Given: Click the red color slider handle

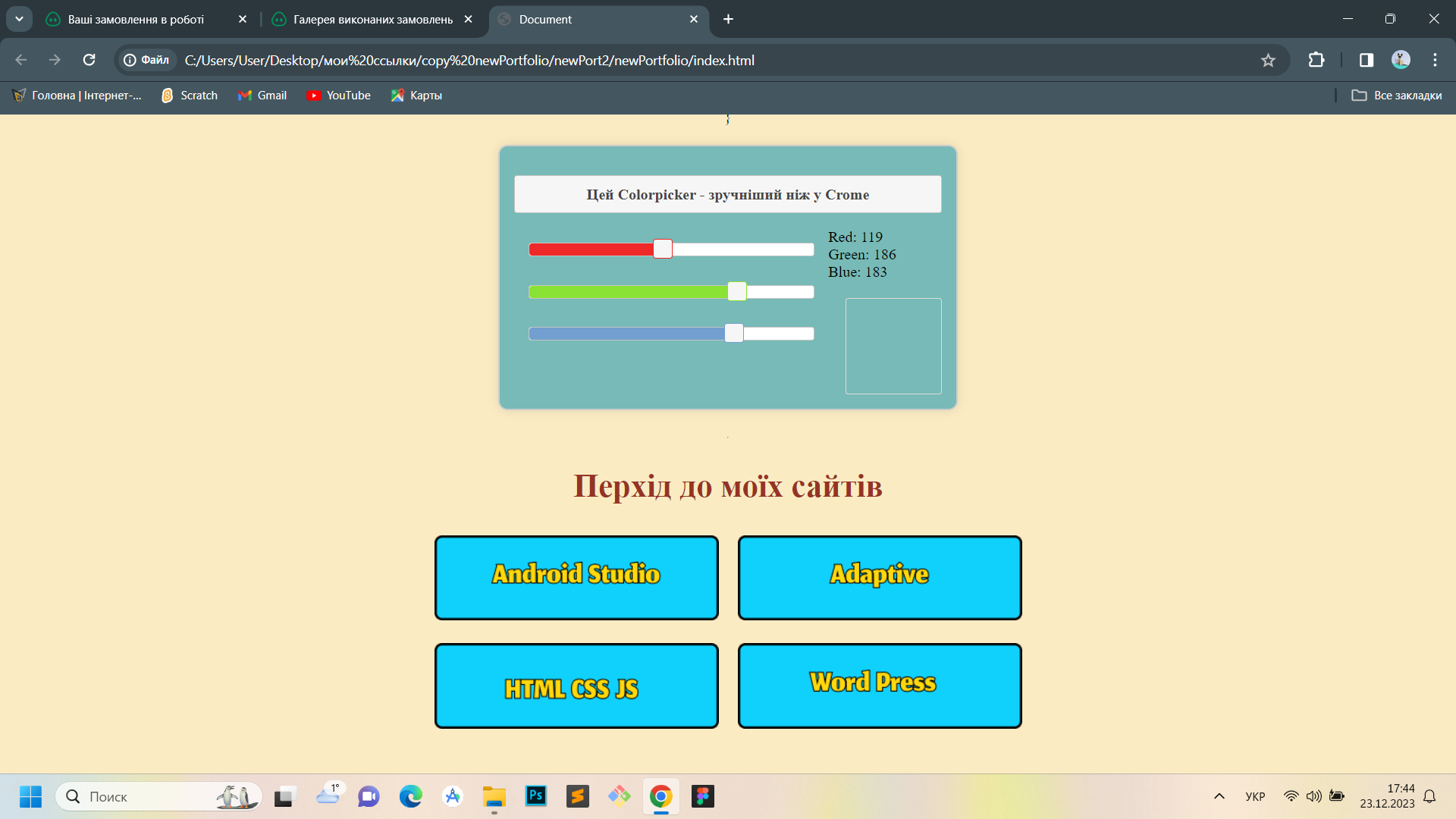Looking at the screenshot, I should pos(663,249).
